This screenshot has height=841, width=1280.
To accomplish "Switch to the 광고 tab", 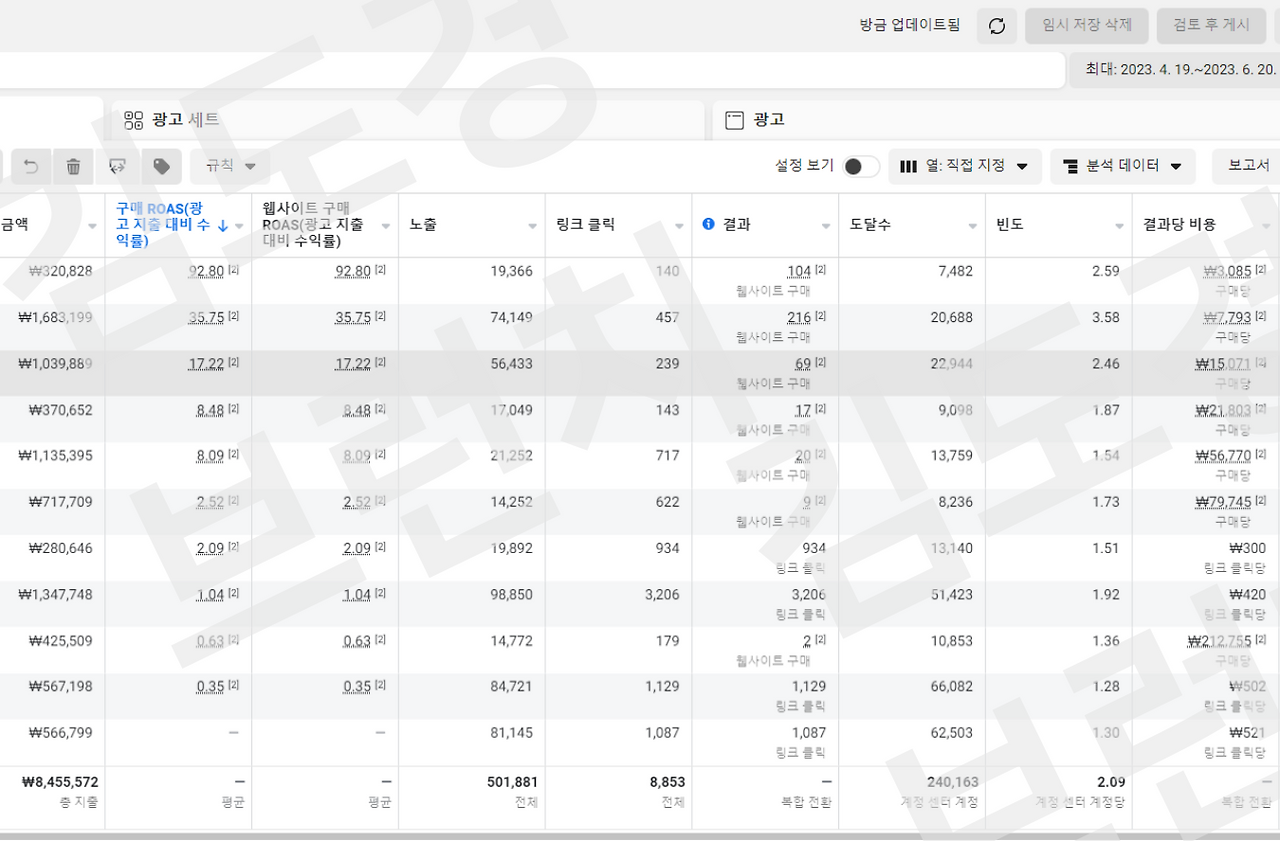I will coord(996,120).
